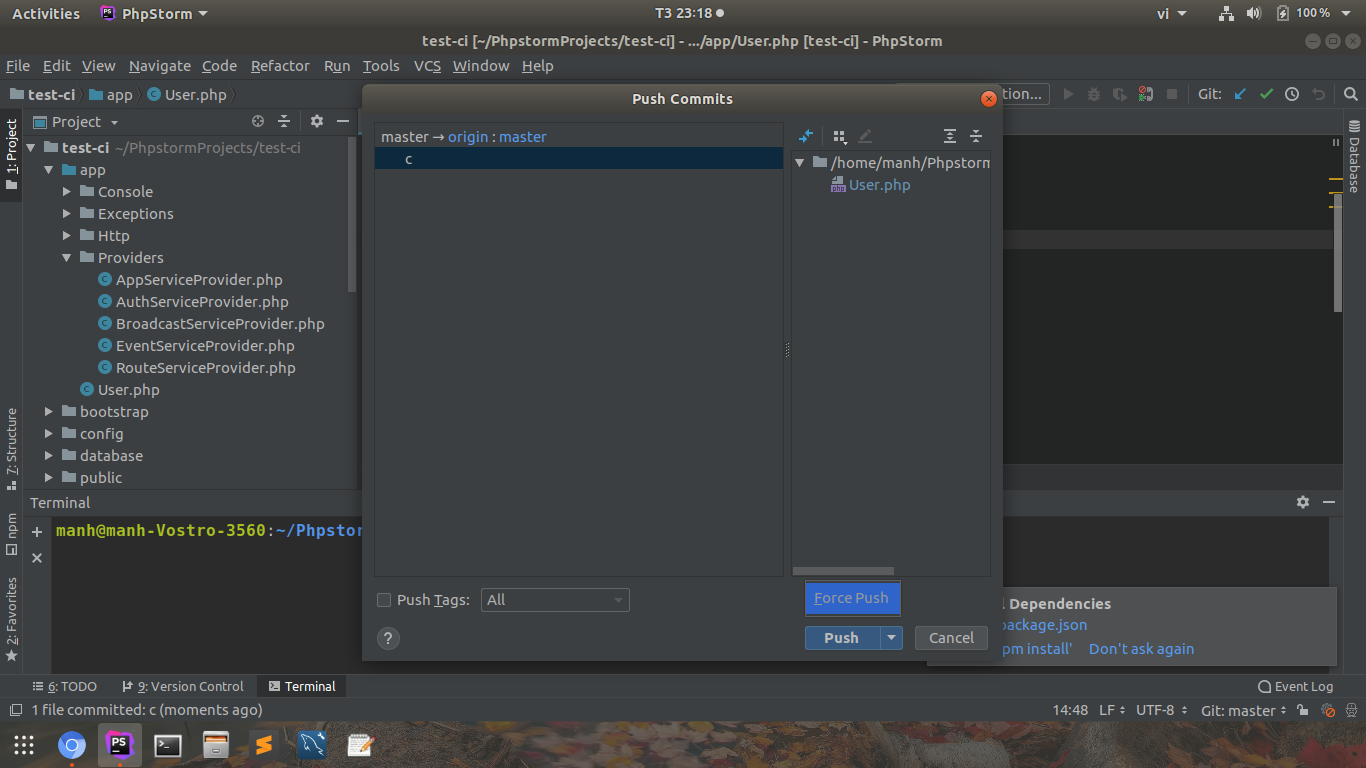Toggle the read-only lock icon in status bar
1366x768 pixels.
(1302, 710)
